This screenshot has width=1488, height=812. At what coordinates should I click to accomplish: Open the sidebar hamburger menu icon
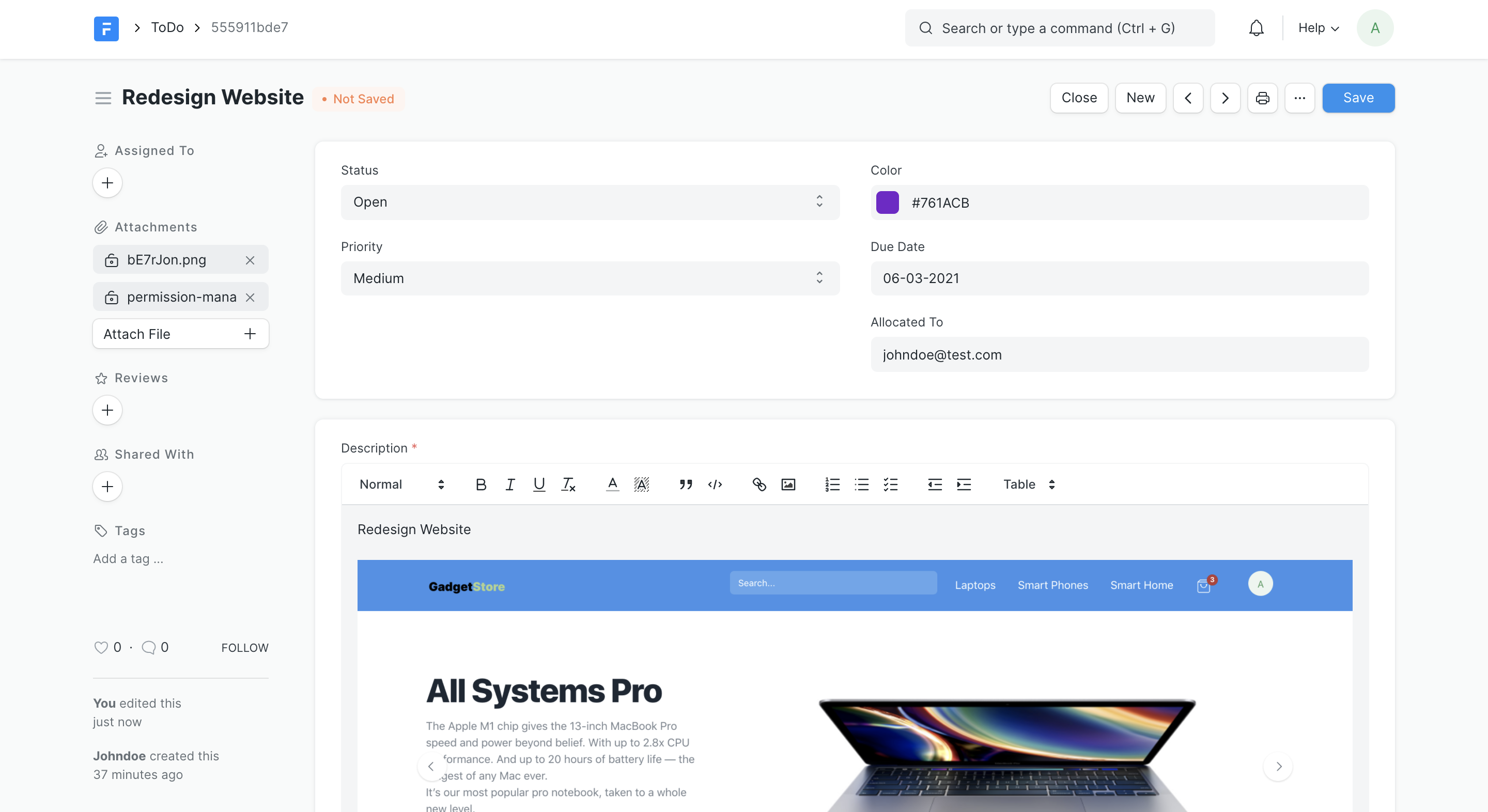(103, 98)
